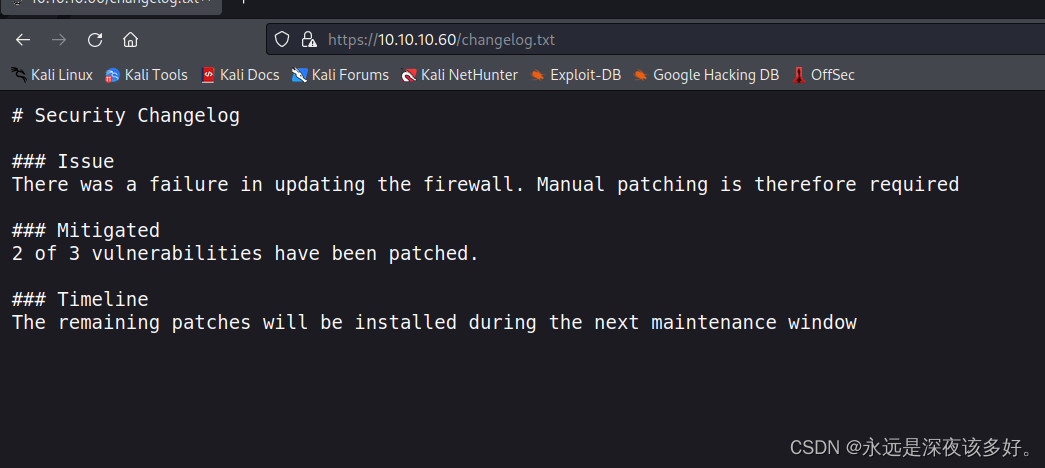Select the changelog.txt browser tab
Image resolution: width=1045 pixels, height=468 pixels.
(x=100, y=3)
